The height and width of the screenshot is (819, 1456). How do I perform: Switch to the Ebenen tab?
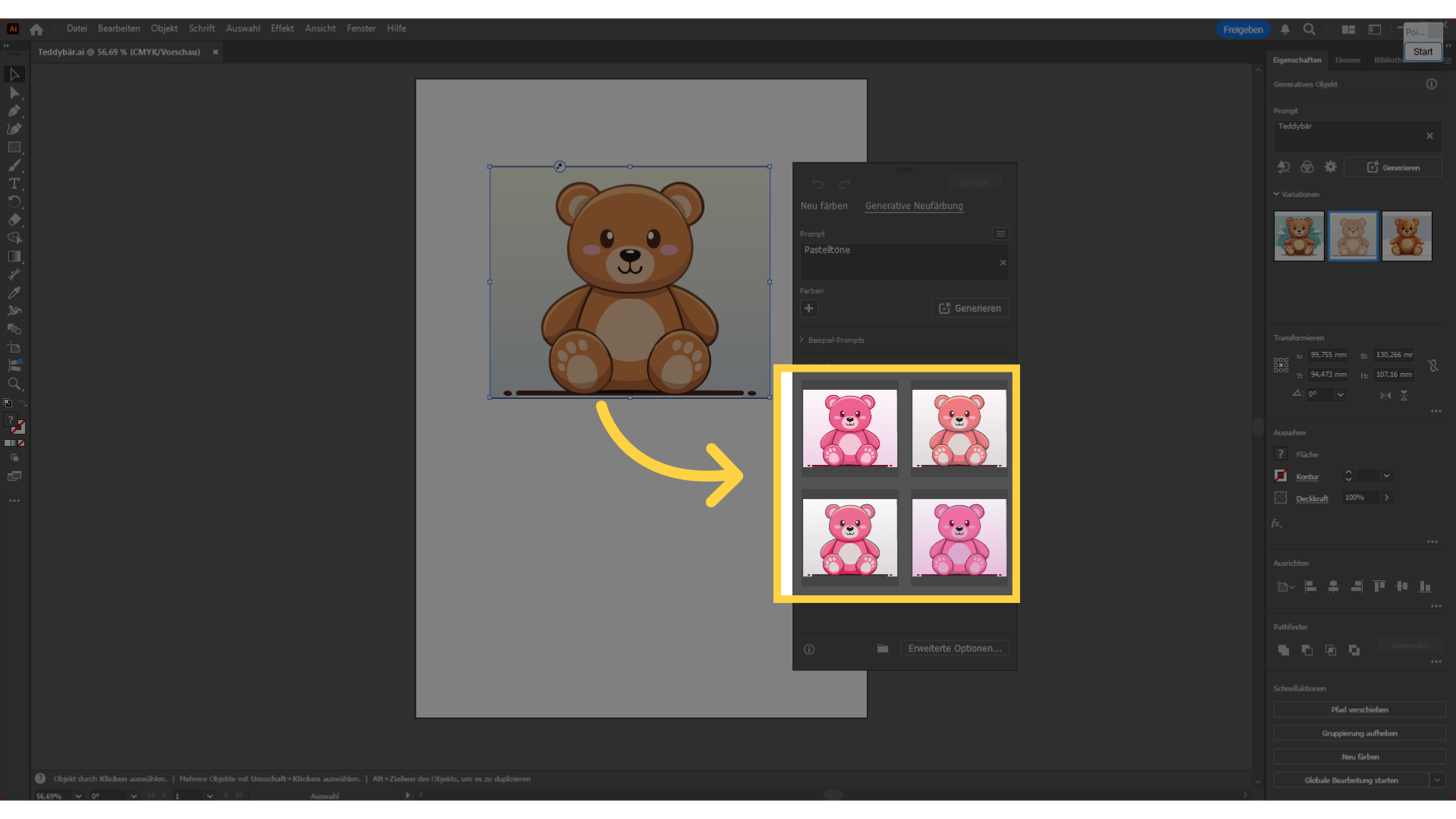tap(1348, 60)
